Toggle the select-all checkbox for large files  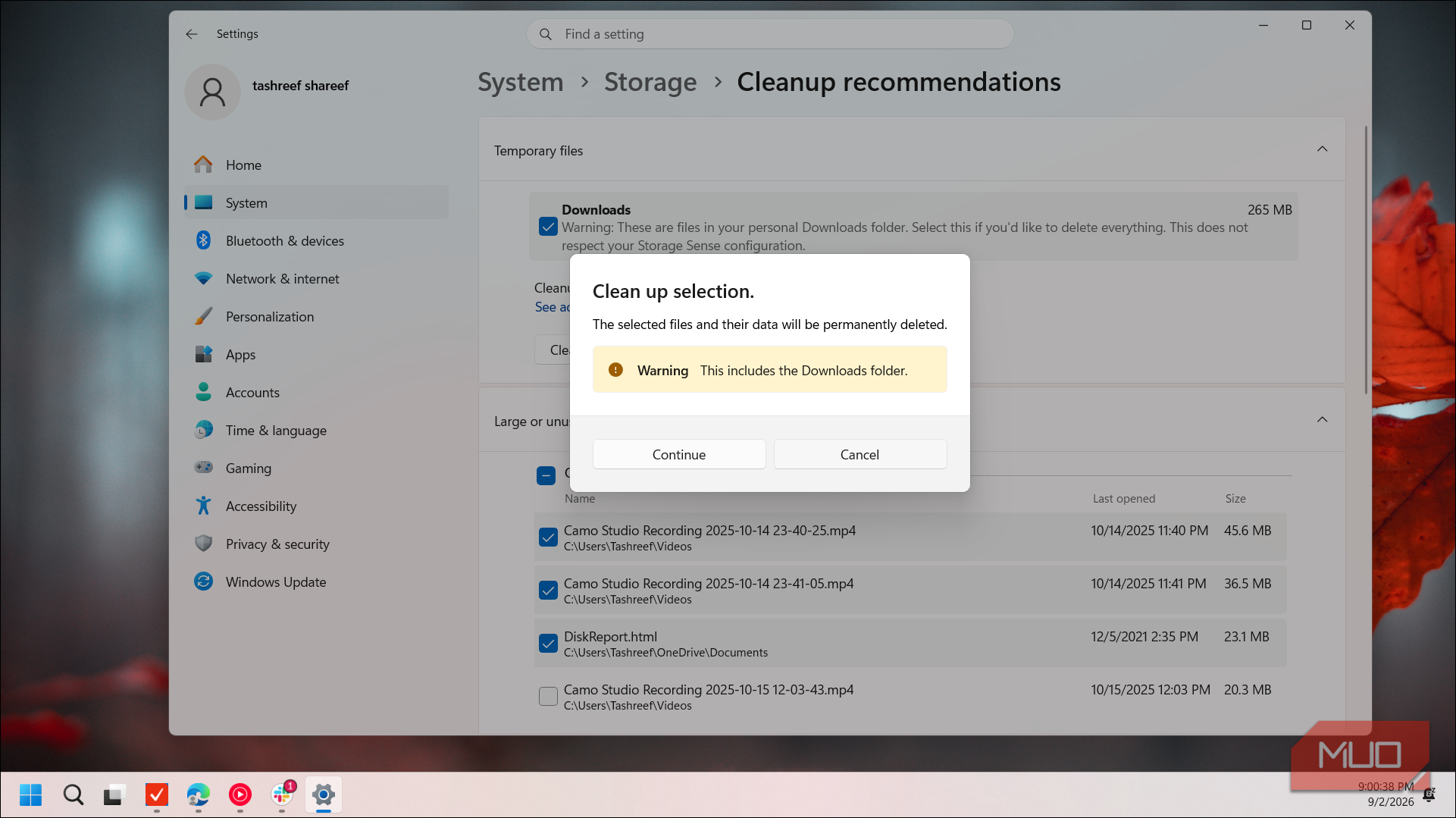click(x=546, y=475)
